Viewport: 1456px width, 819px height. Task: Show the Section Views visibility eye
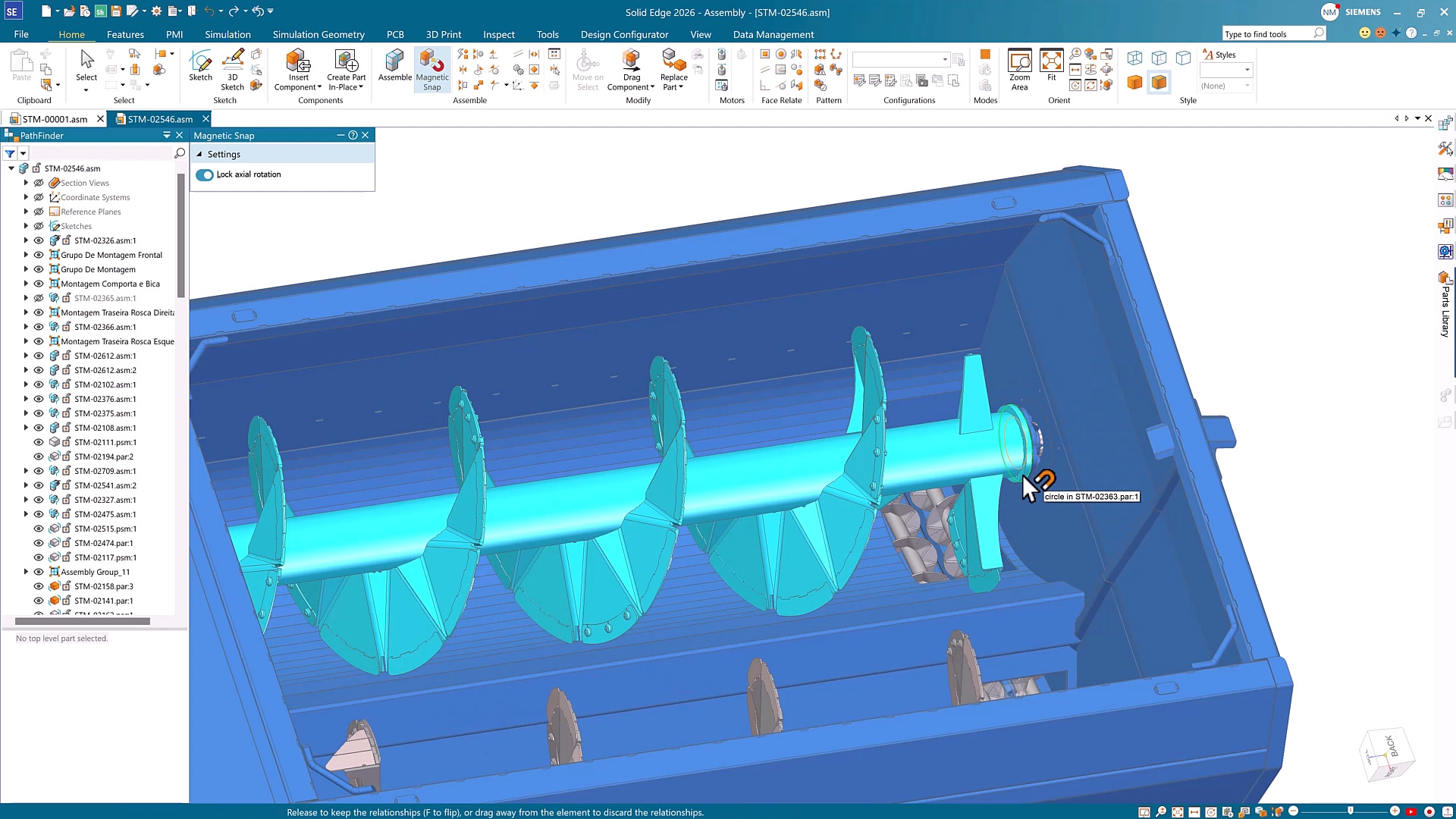tap(39, 183)
